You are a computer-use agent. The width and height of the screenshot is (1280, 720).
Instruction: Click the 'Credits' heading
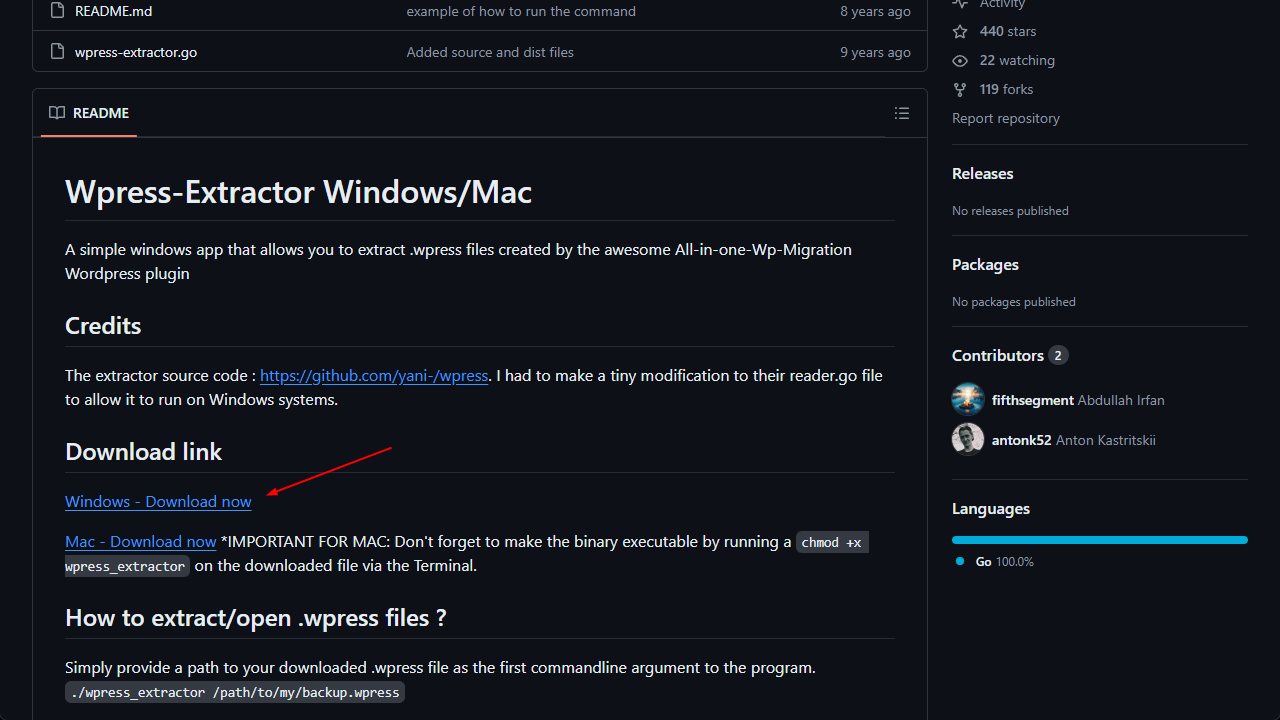[103, 325]
